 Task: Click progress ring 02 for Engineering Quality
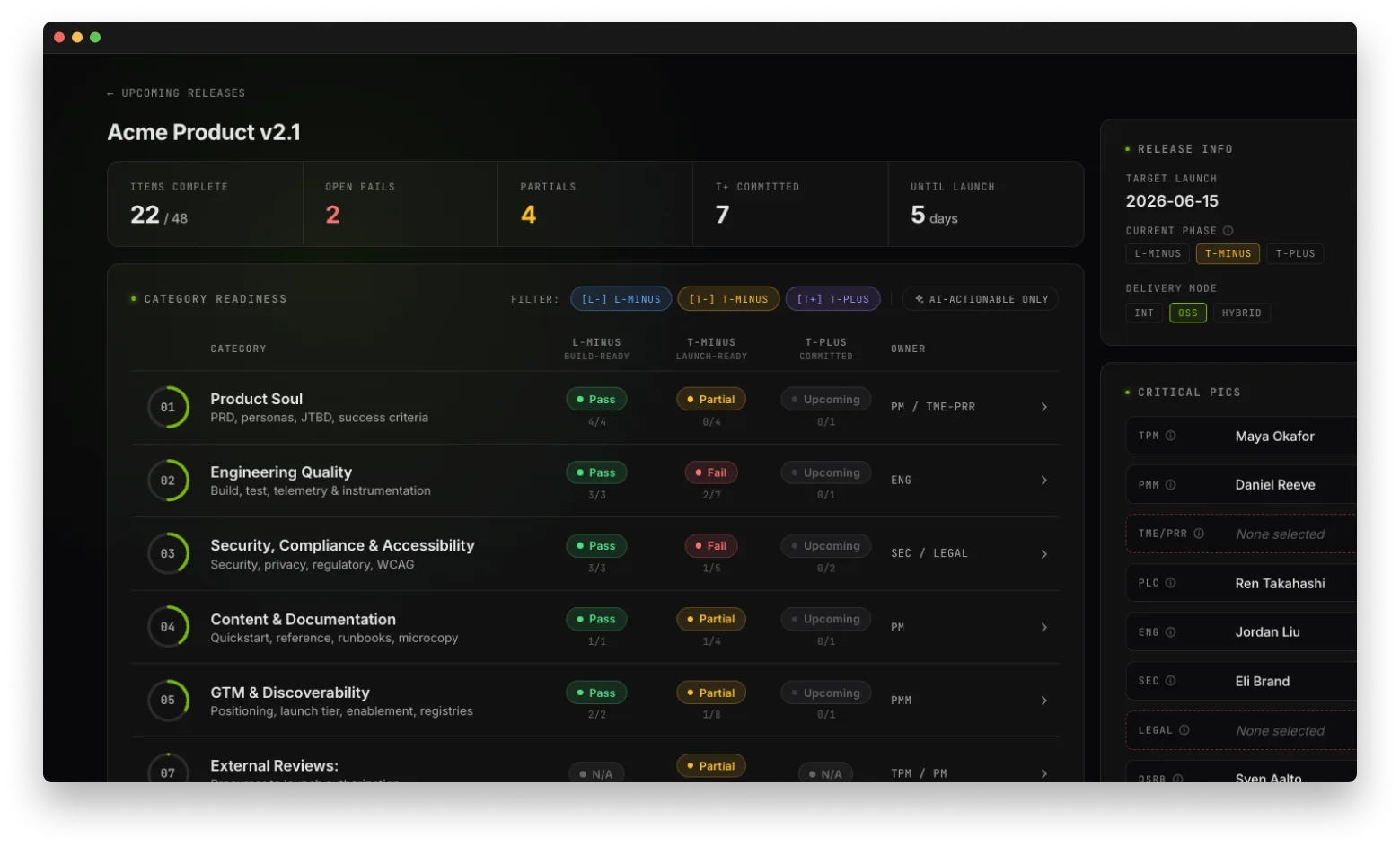coord(168,481)
